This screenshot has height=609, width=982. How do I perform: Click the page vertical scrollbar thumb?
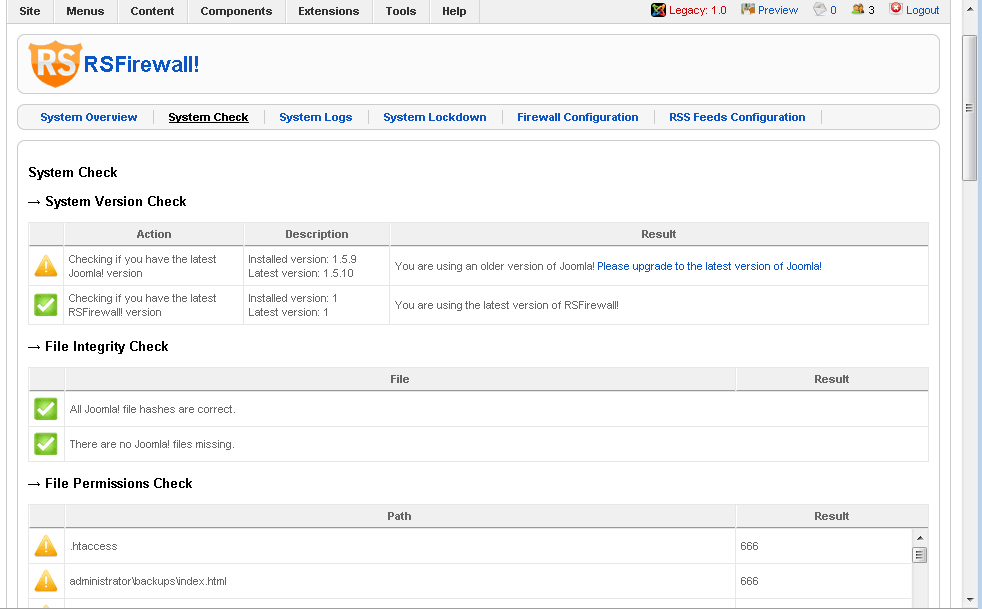pos(969,108)
